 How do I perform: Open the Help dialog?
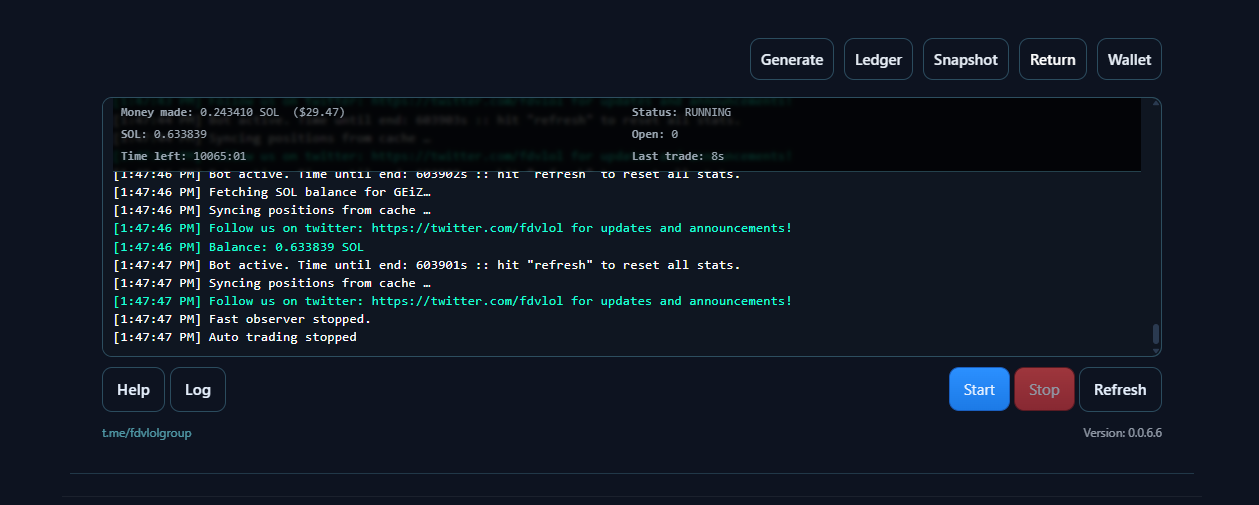133,390
